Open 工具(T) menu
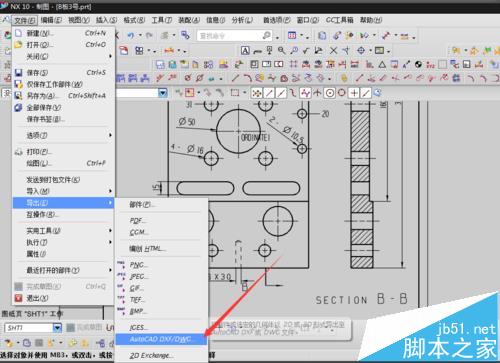 (162, 20)
